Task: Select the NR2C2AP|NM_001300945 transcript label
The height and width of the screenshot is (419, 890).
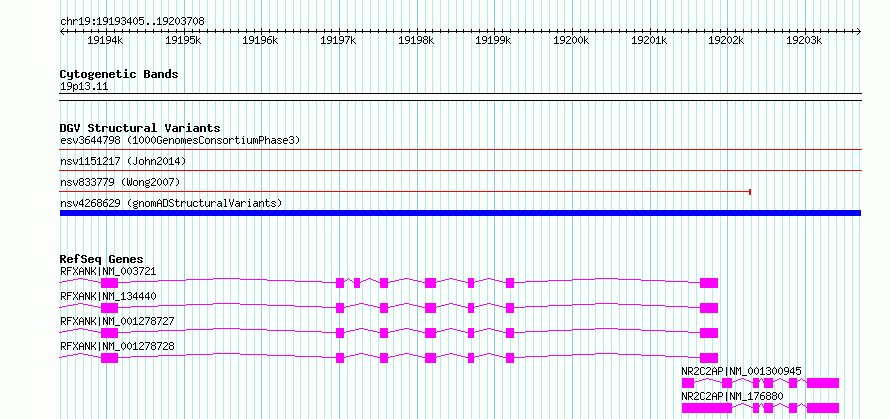Action: 741,371
